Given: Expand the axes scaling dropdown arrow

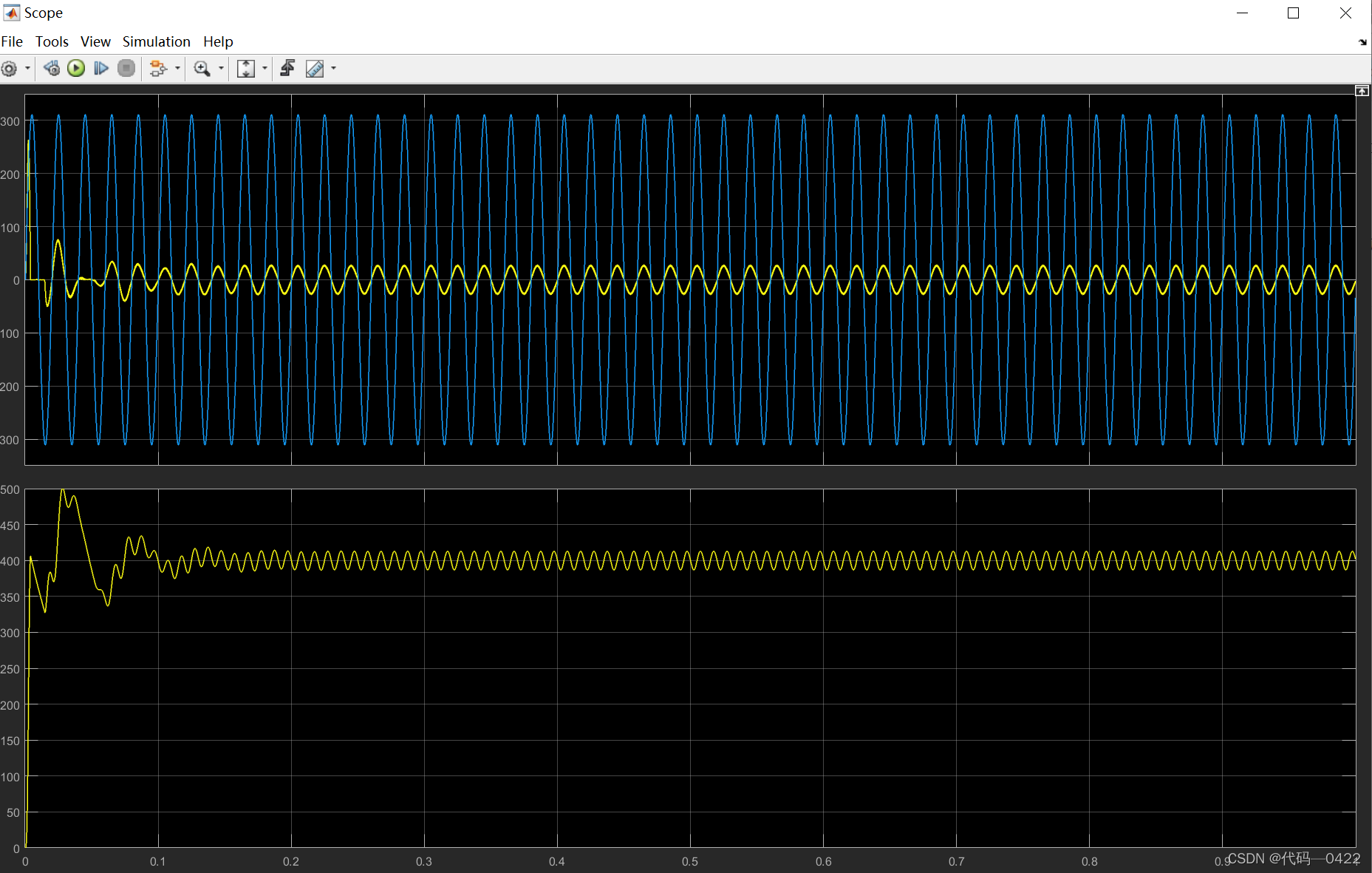Looking at the screenshot, I should (x=264, y=69).
